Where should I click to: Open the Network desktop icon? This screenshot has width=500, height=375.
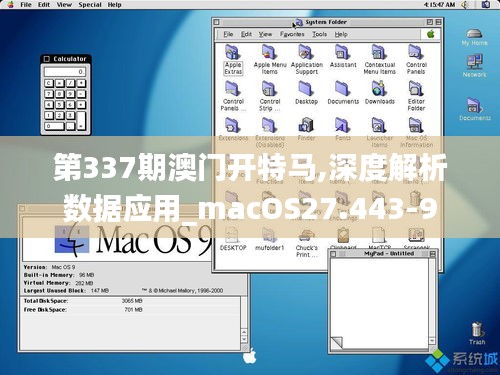tap(474, 62)
